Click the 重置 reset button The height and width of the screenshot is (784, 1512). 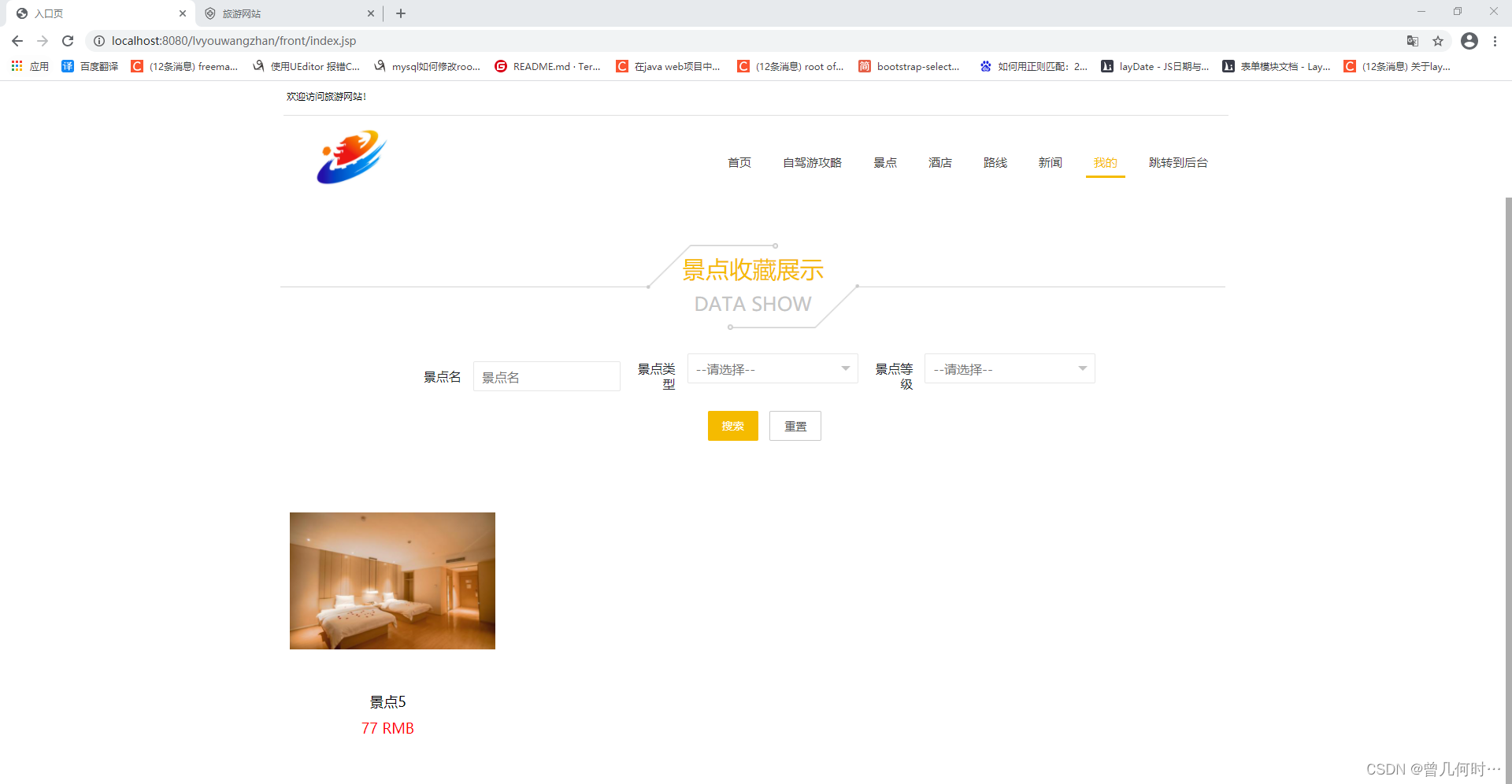[x=795, y=426]
